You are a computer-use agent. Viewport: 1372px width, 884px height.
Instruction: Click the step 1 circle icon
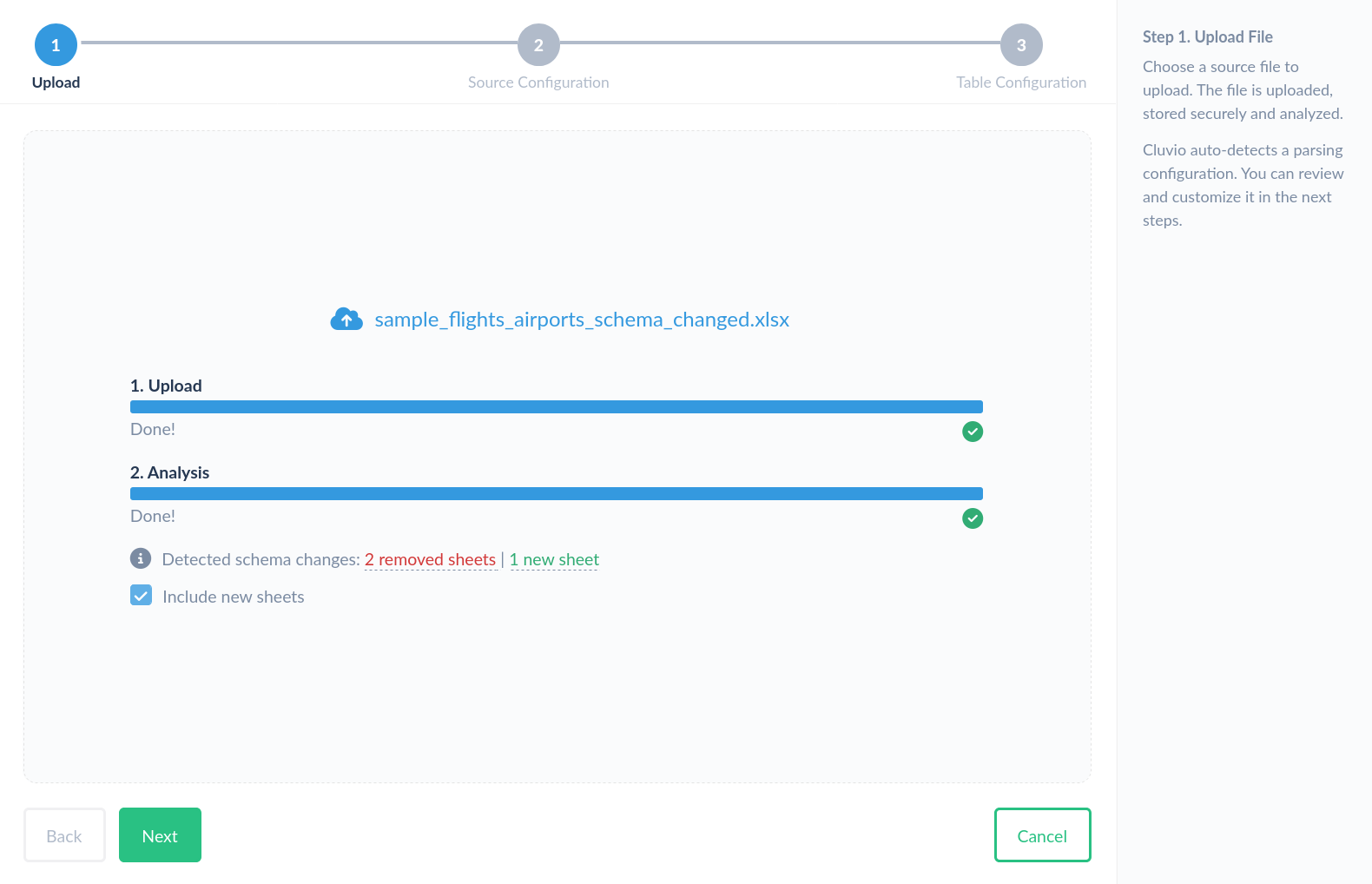(56, 45)
